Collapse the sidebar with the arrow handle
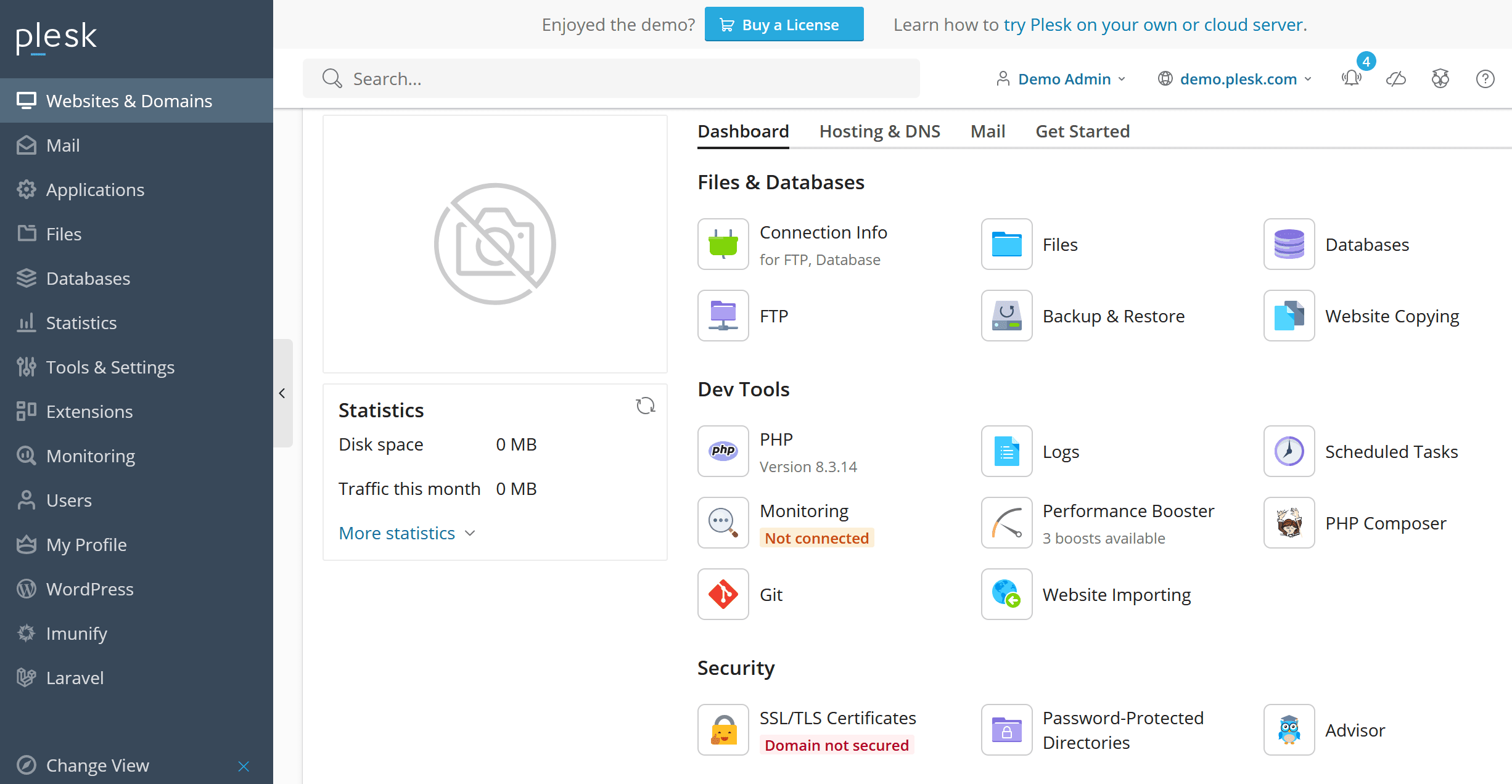The height and width of the screenshot is (784, 1512). pyautogui.click(x=282, y=393)
